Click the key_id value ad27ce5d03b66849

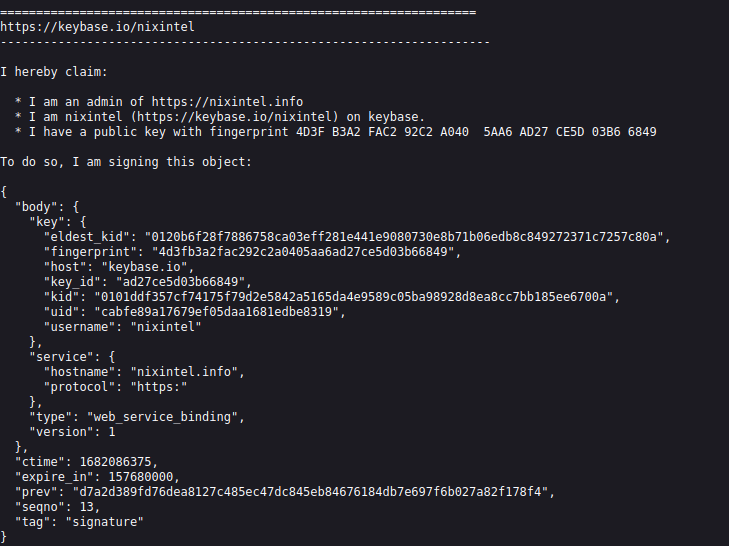click(x=180, y=282)
